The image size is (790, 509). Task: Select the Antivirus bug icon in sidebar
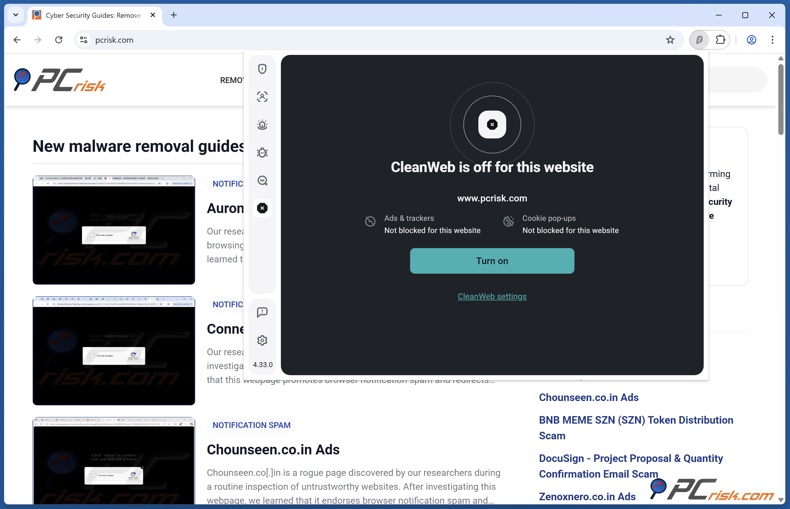[x=262, y=152]
